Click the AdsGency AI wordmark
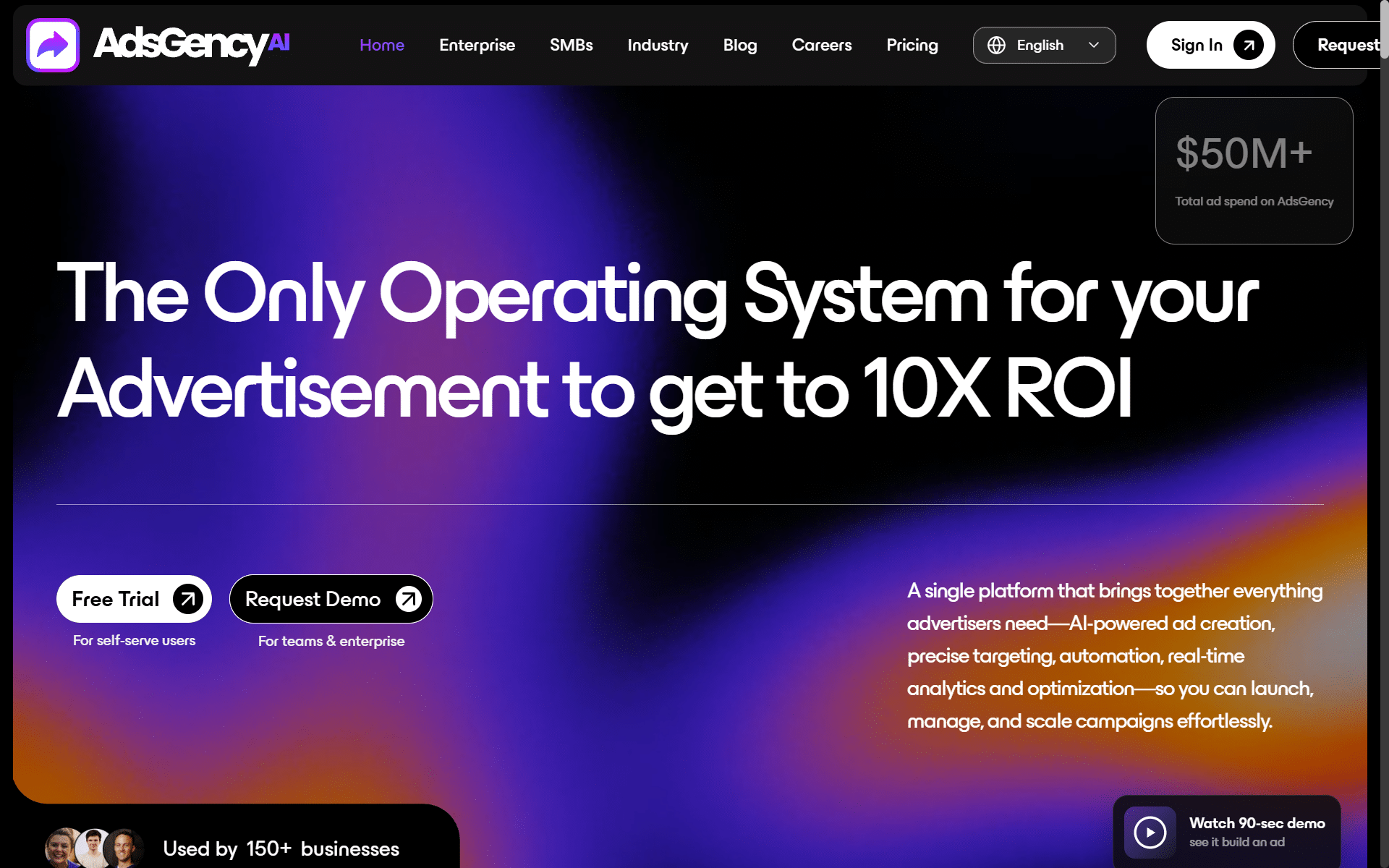The width and height of the screenshot is (1389, 868). point(192,45)
